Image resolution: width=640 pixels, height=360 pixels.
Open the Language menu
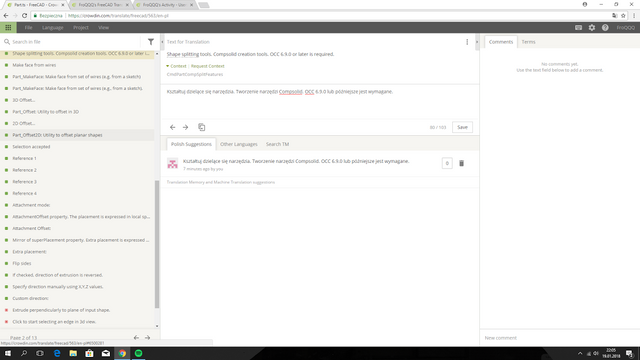(53, 28)
